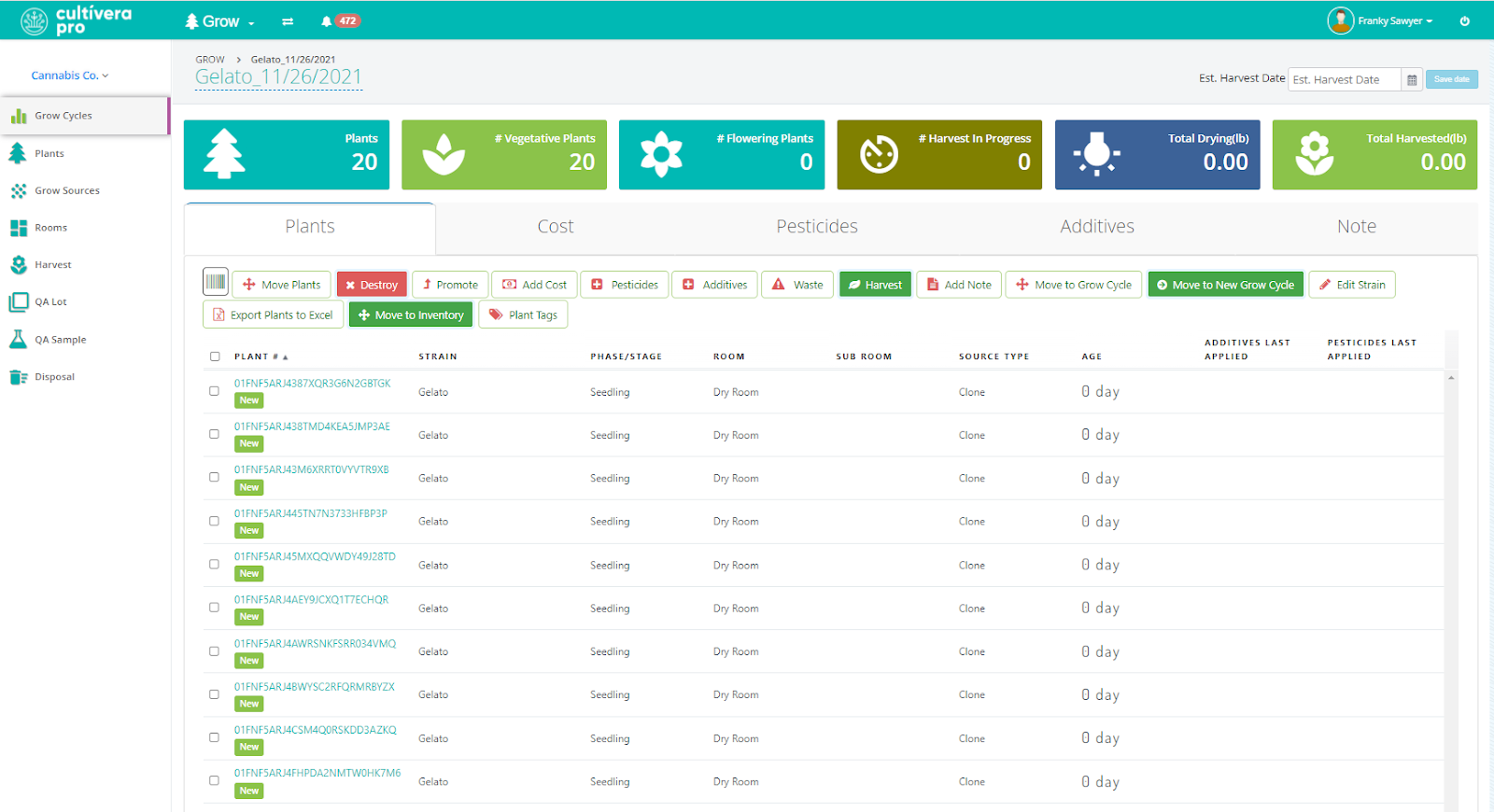Switch to the Cost tab

(x=556, y=227)
